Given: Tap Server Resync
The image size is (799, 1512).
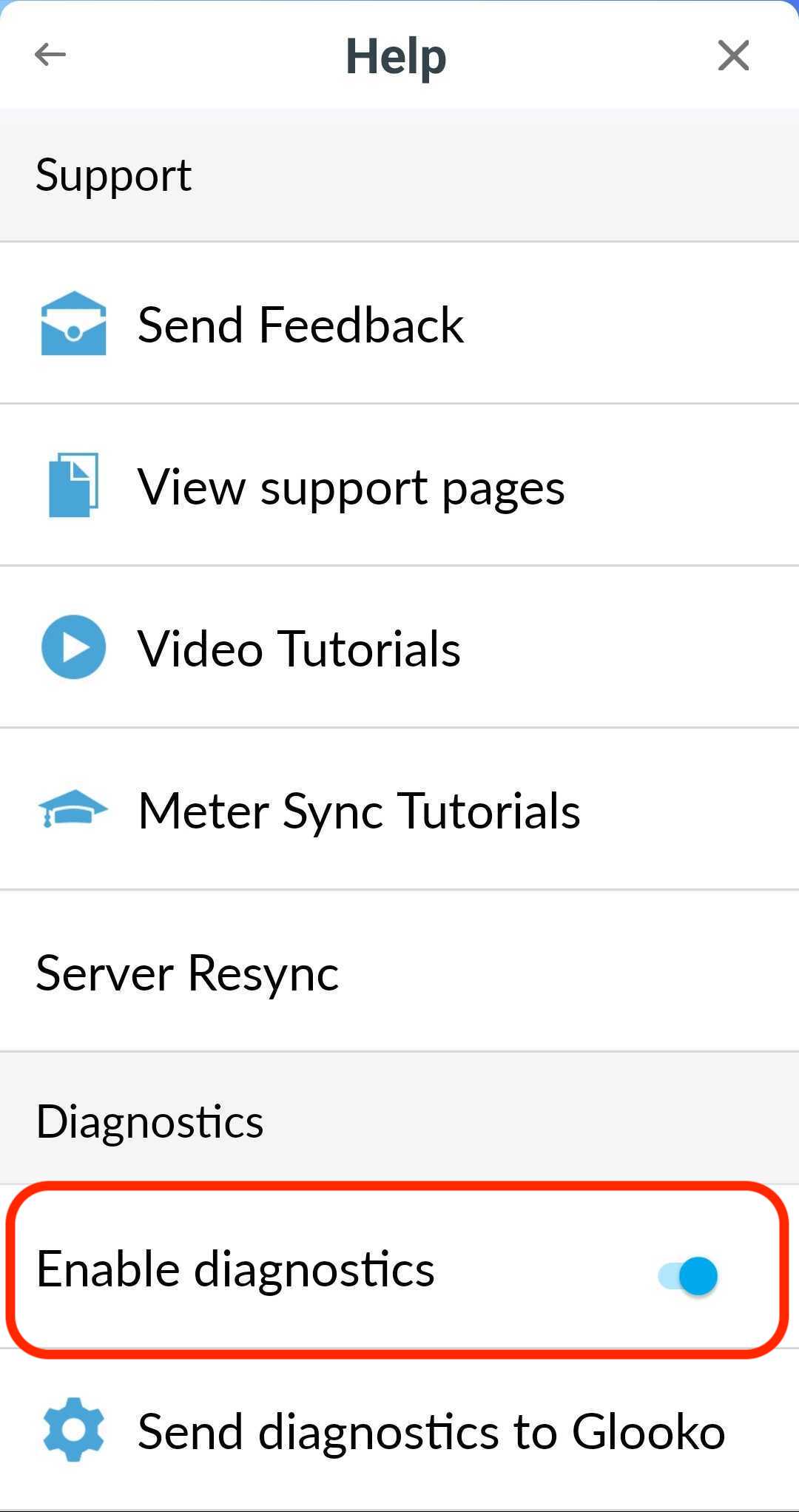Looking at the screenshot, I should pyautogui.click(x=187, y=972).
